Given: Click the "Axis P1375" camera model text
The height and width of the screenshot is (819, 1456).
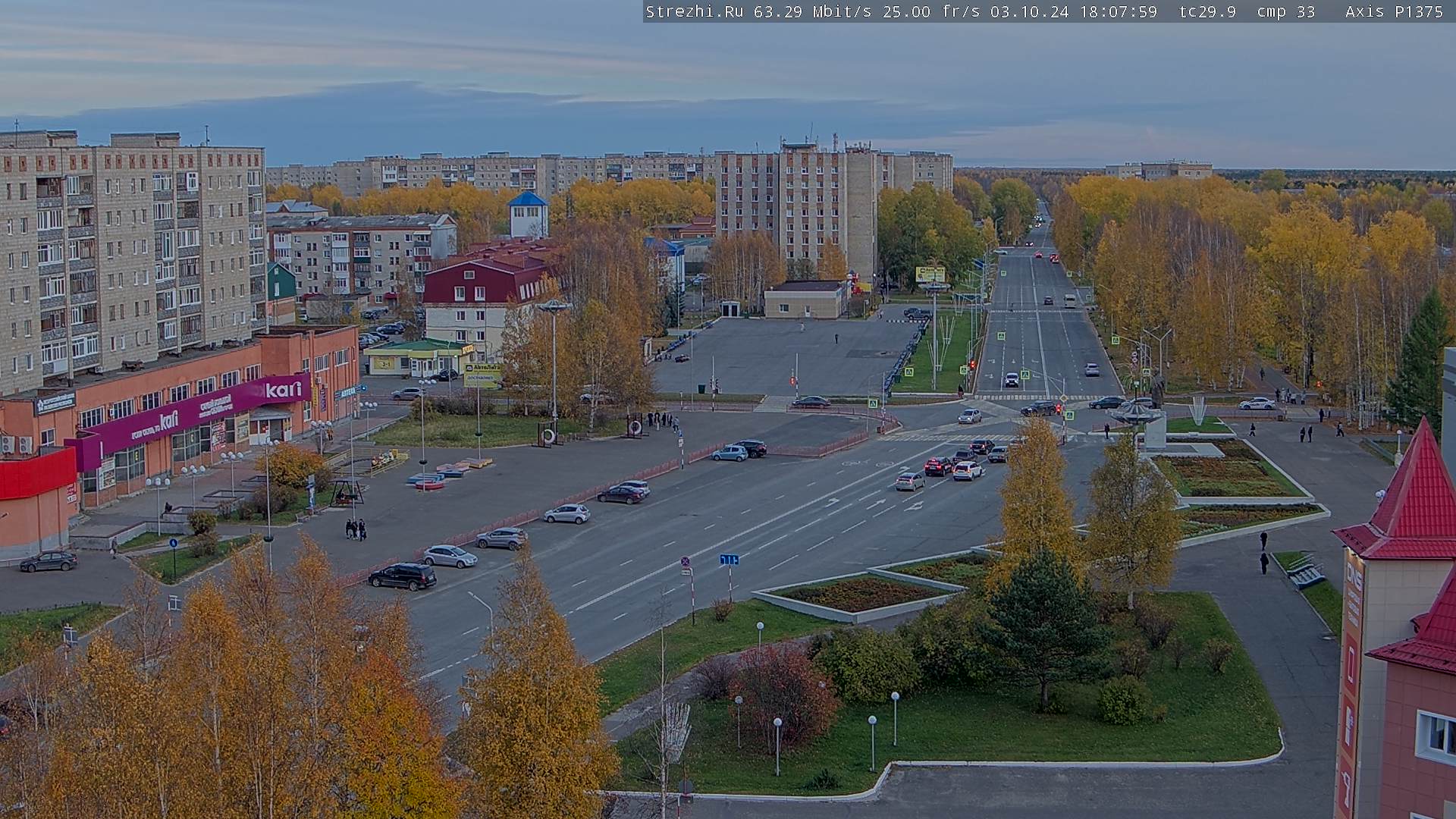Looking at the screenshot, I should point(1394,11).
